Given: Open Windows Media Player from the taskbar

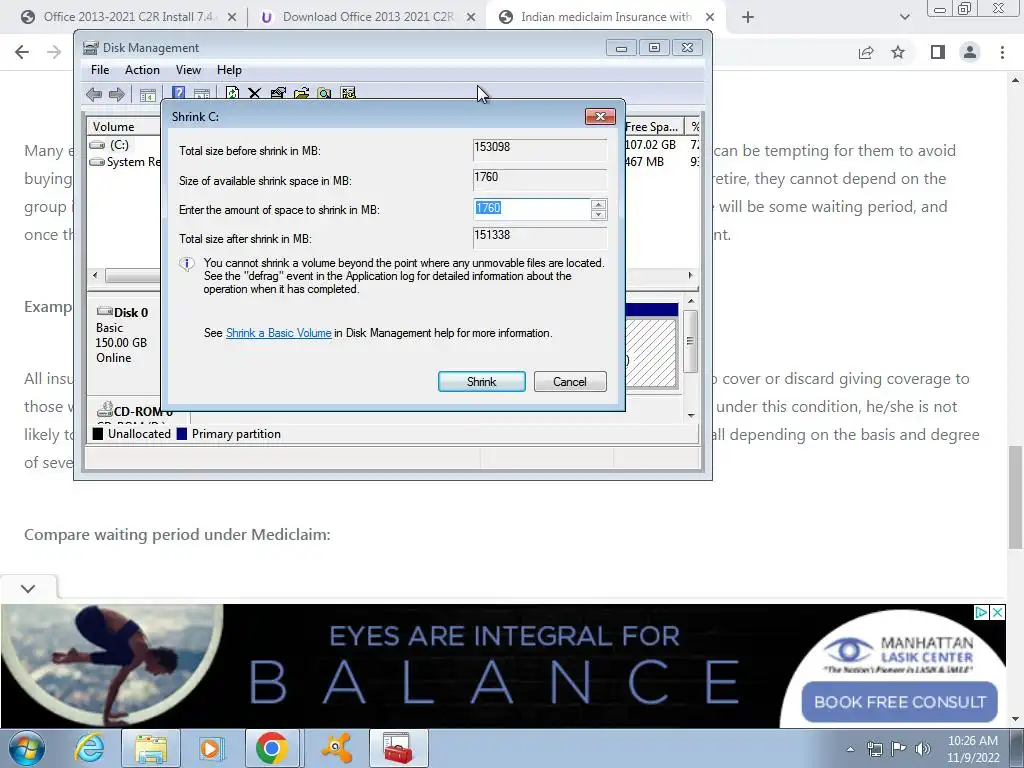Looking at the screenshot, I should pyautogui.click(x=210, y=748).
